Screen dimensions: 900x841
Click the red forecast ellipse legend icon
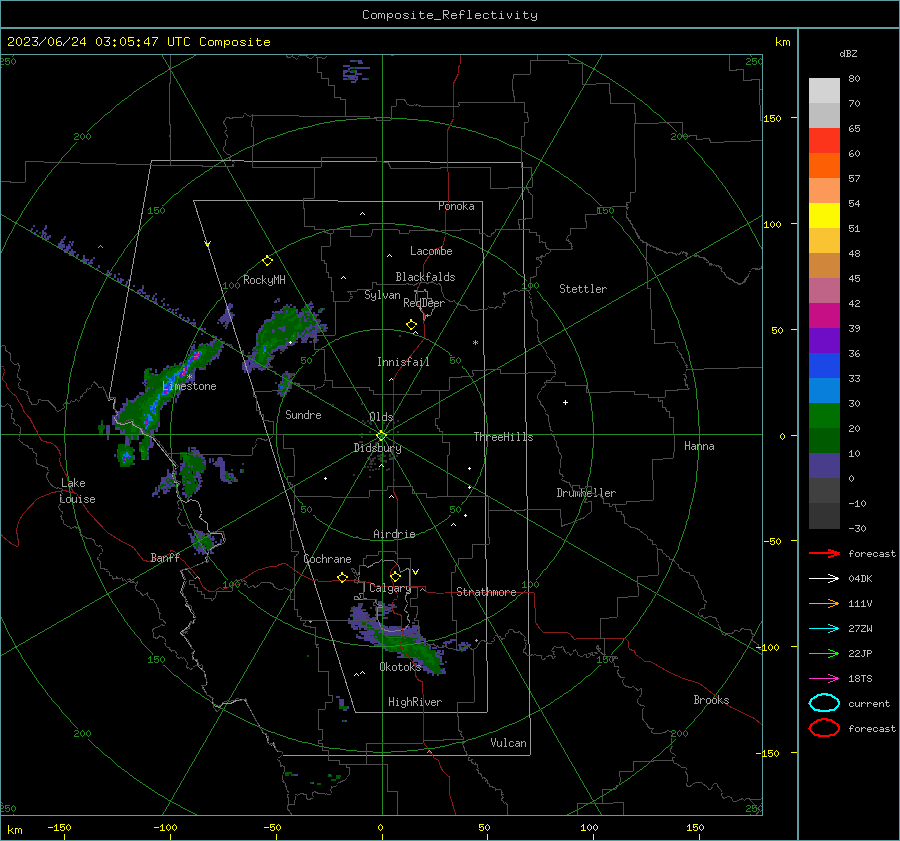824,728
